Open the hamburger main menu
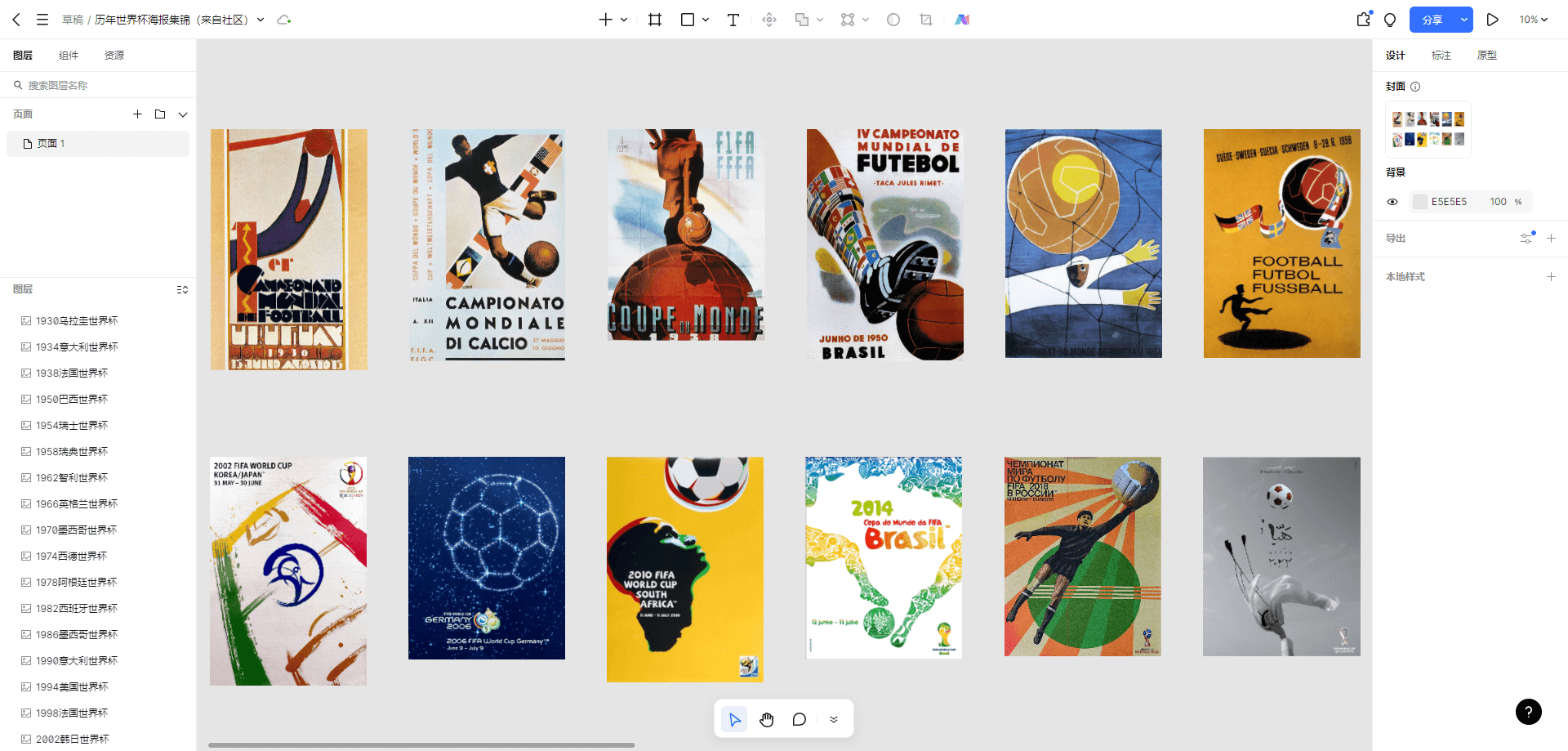1568x751 pixels. pyautogui.click(x=42, y=20)
